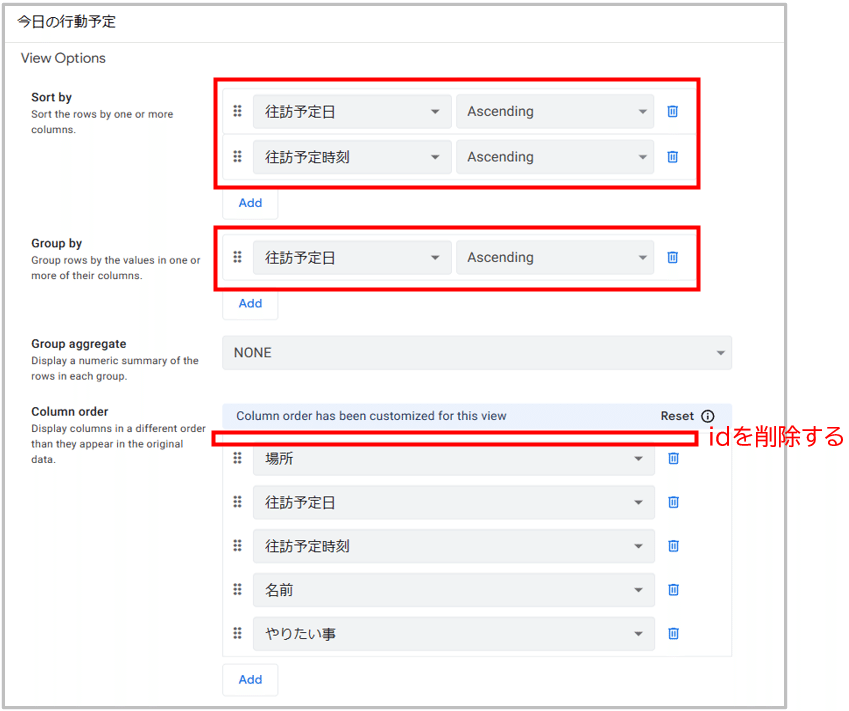Remove 場所 from Column order
Screen dimensions: 849x711
(x=673, y=459)
